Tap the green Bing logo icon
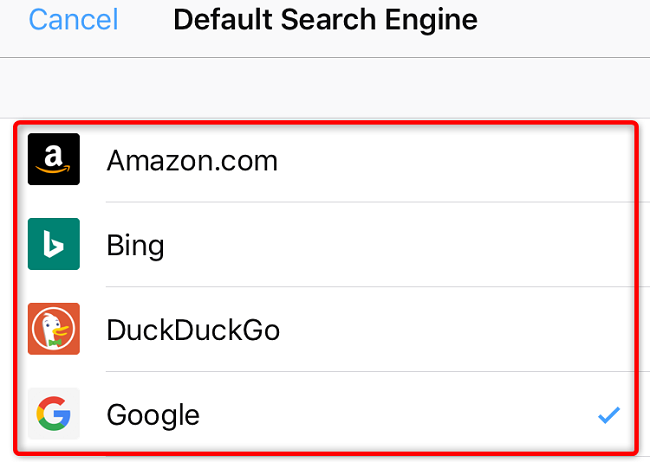Viewport: 650px width, 462px height. 53,245
